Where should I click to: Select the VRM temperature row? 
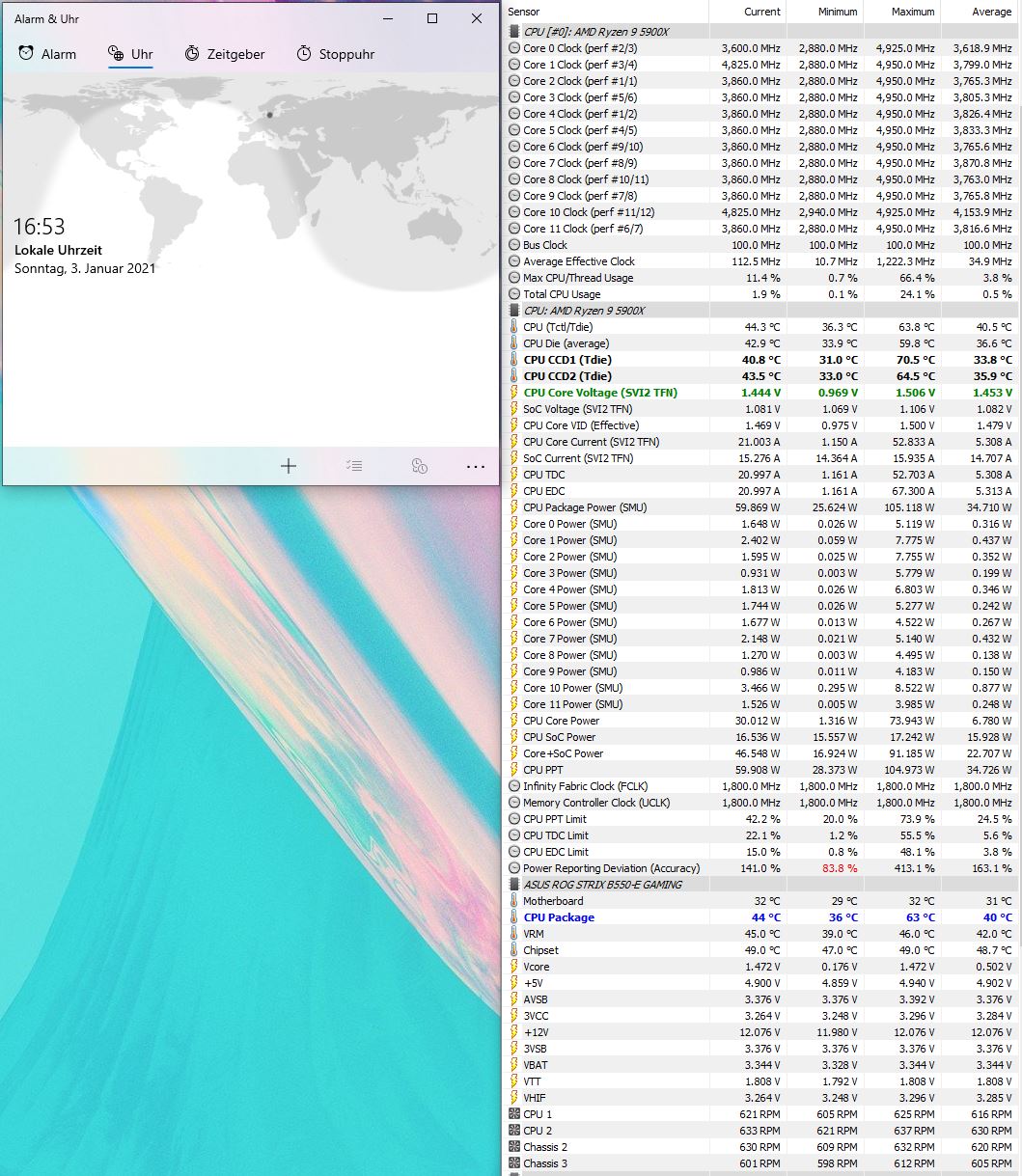pos(762,934)
